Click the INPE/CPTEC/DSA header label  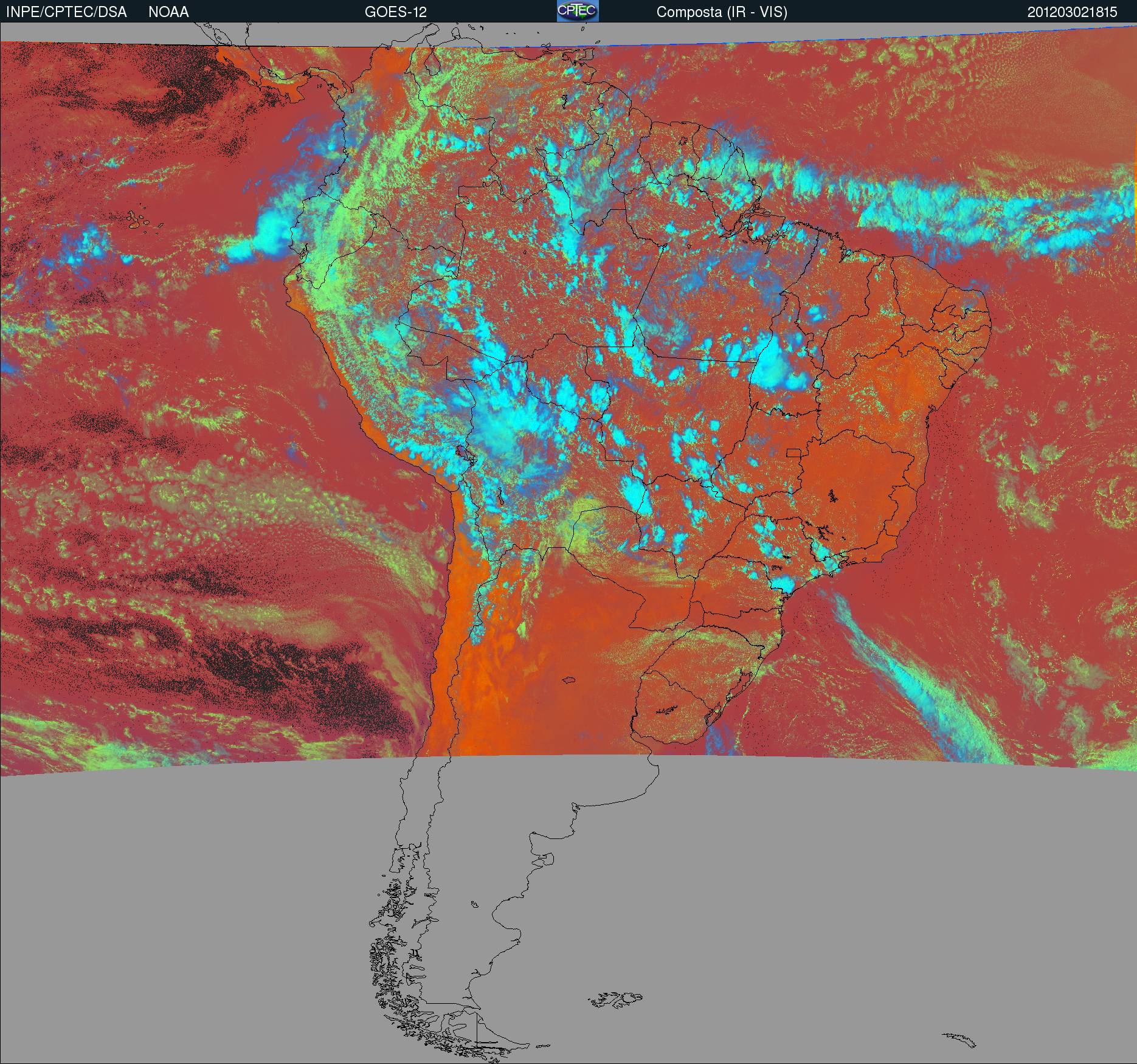66,12
